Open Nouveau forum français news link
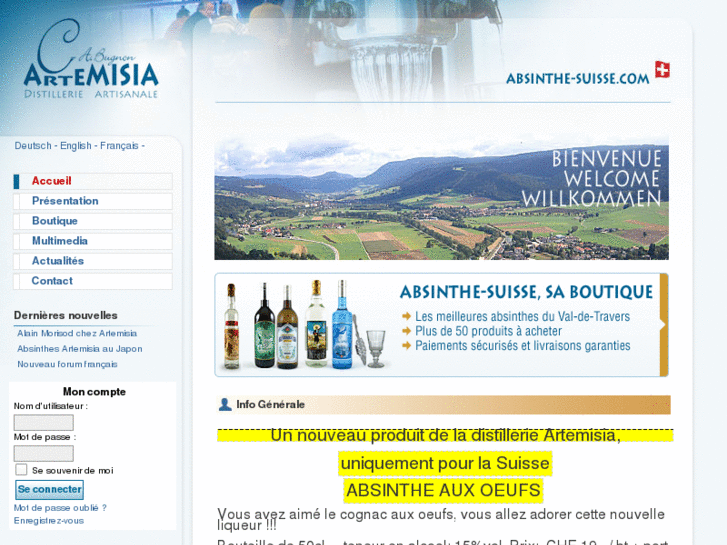This screenshot has height=545, width=727. pyautogui.click(x=67, y=364)
